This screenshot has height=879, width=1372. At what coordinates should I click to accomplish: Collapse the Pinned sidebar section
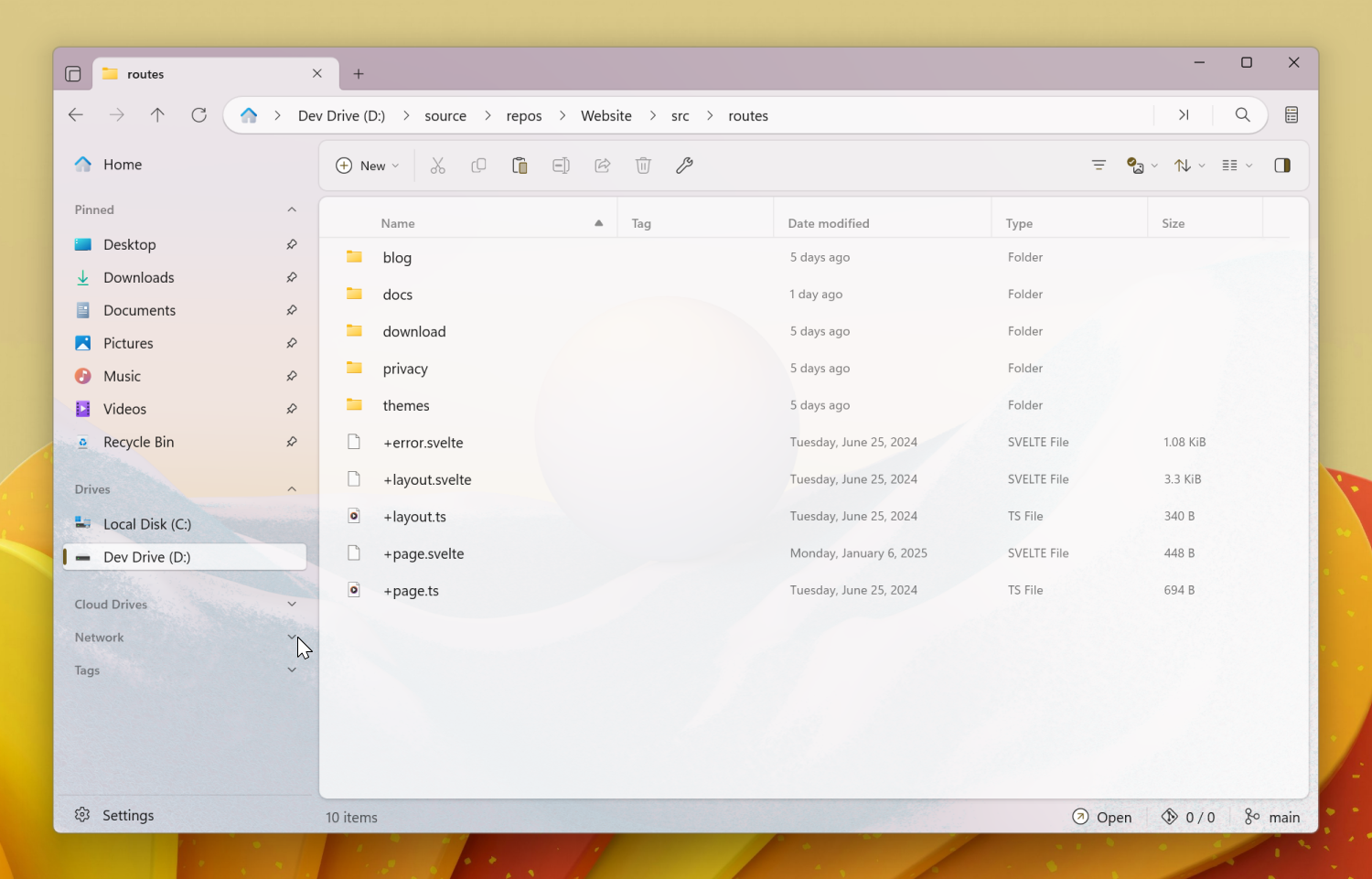point(292,209)
